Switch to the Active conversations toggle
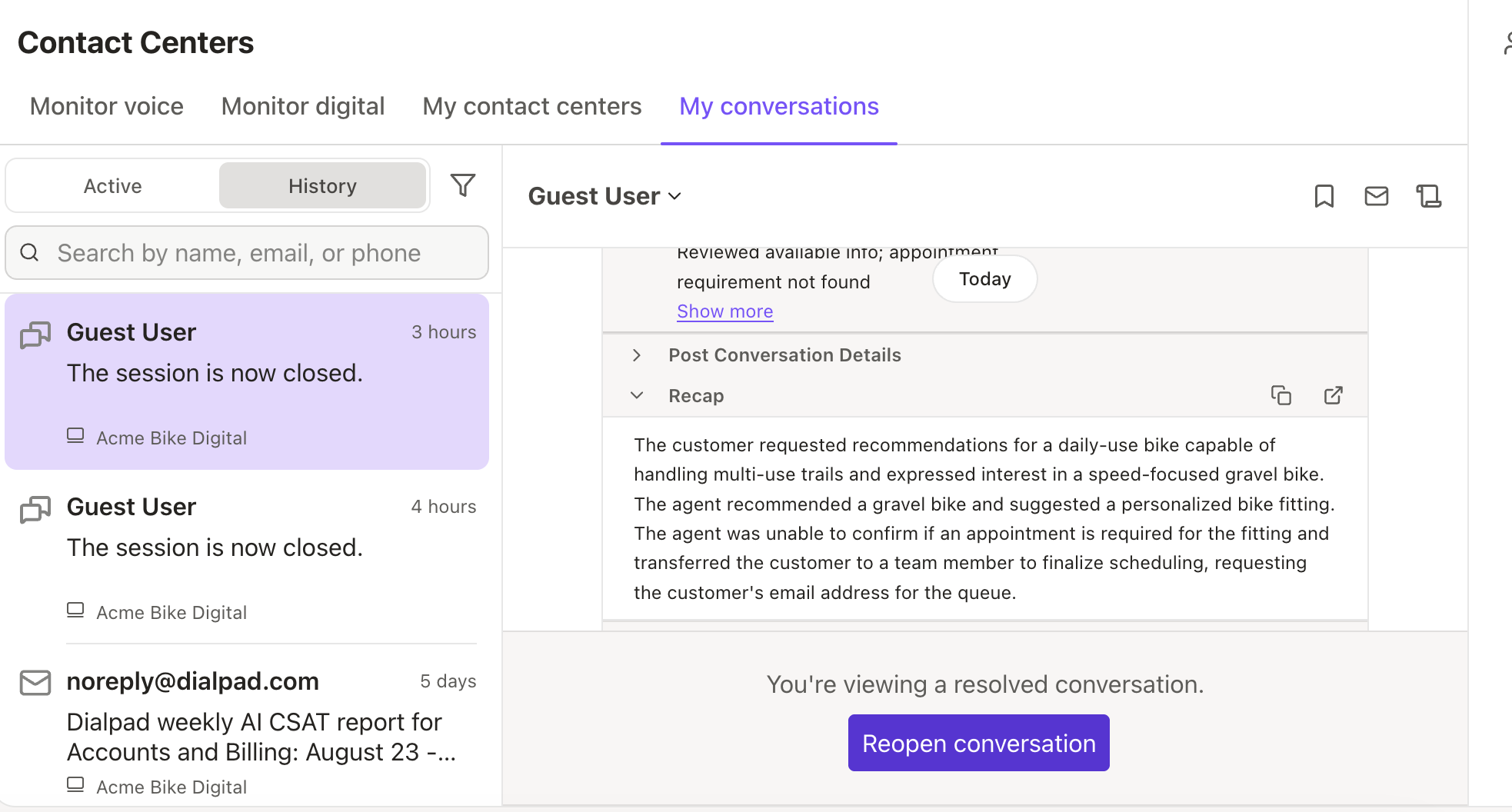This screenshot has width=1512, height=812. pyautogui.click(x=113, y=186)
